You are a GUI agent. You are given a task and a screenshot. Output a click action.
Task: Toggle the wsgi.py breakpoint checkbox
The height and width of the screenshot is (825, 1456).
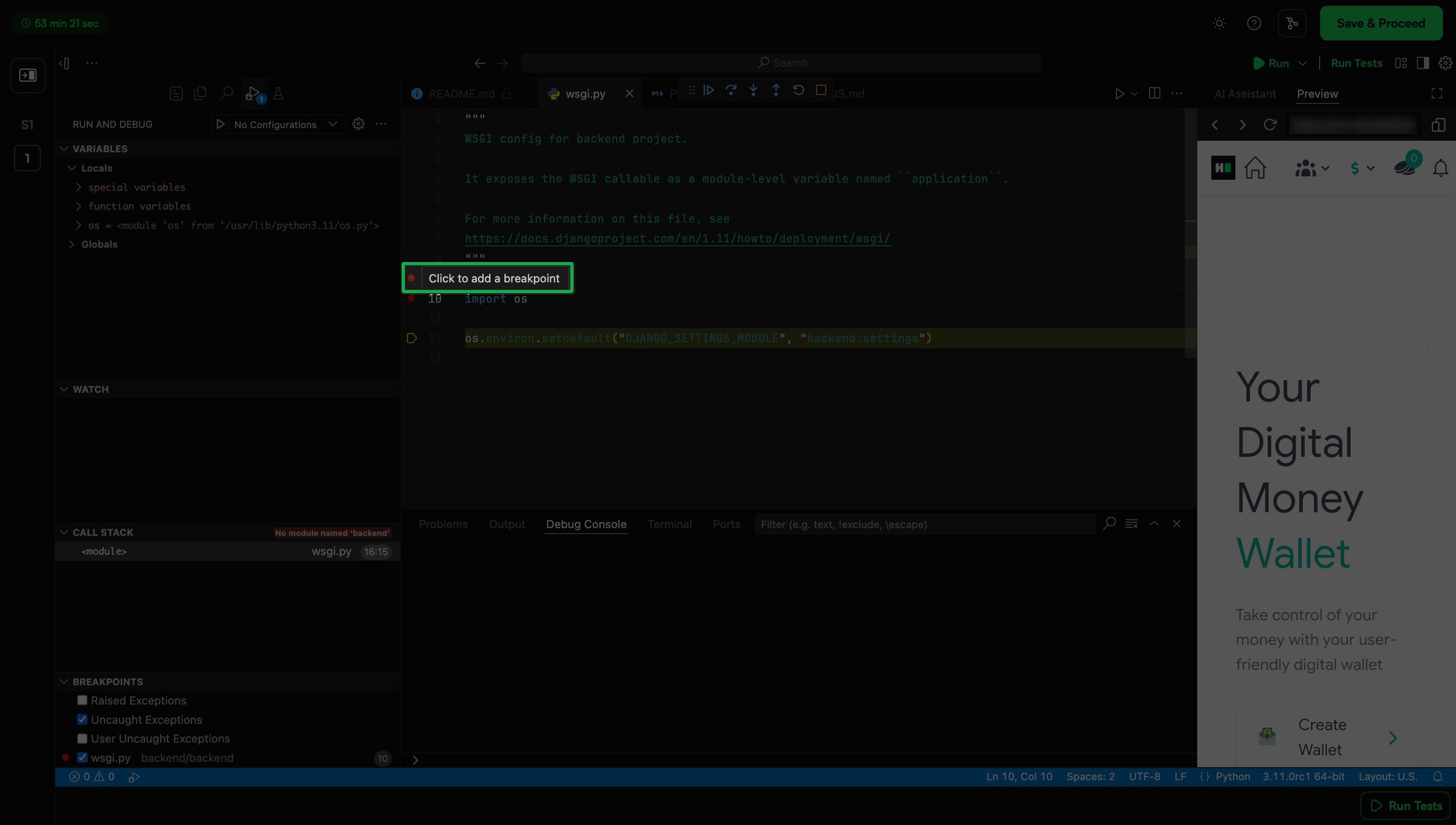tap(83, 758)
